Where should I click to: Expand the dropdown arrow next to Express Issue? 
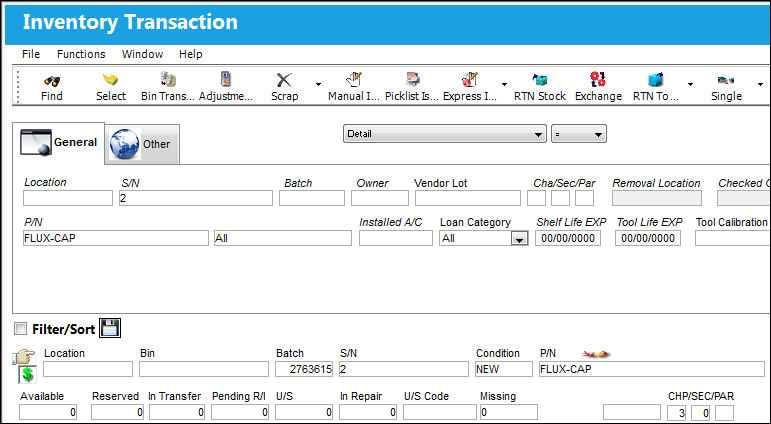(x=504, y=85)
